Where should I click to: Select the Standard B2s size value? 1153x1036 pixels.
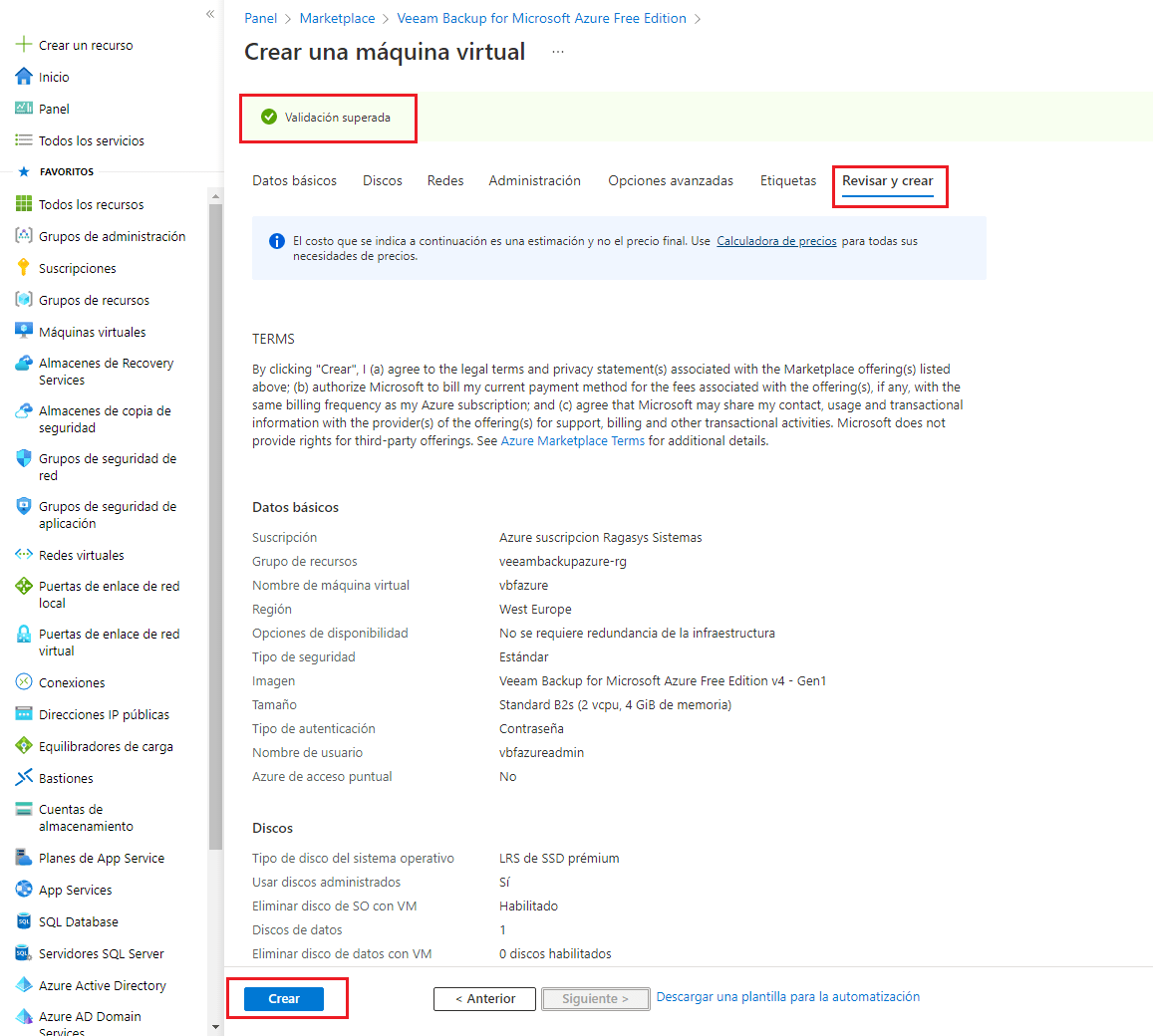(x=615, y=705)
